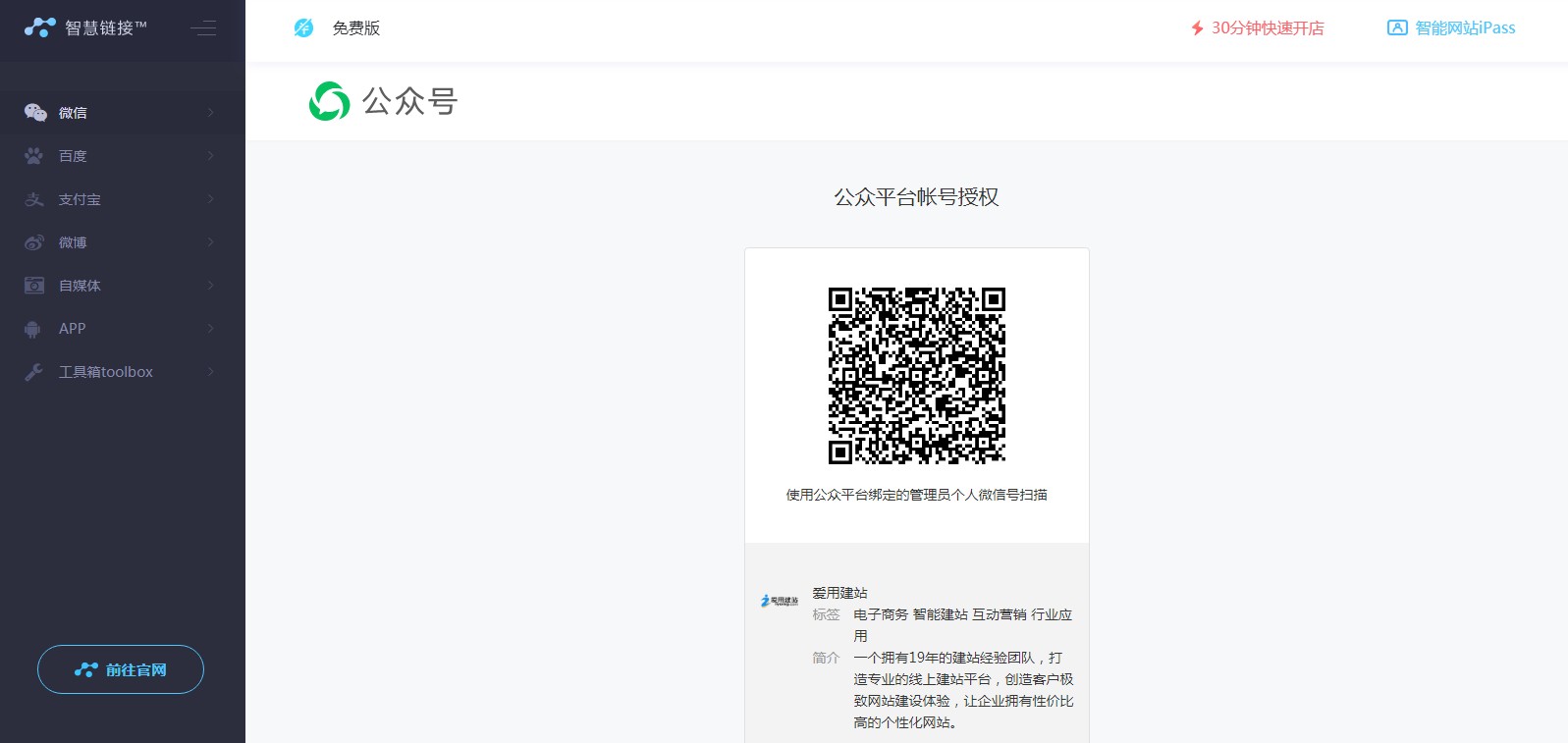
Task: Open the 百度 sidebar menu item
Action: pos(123,156)
